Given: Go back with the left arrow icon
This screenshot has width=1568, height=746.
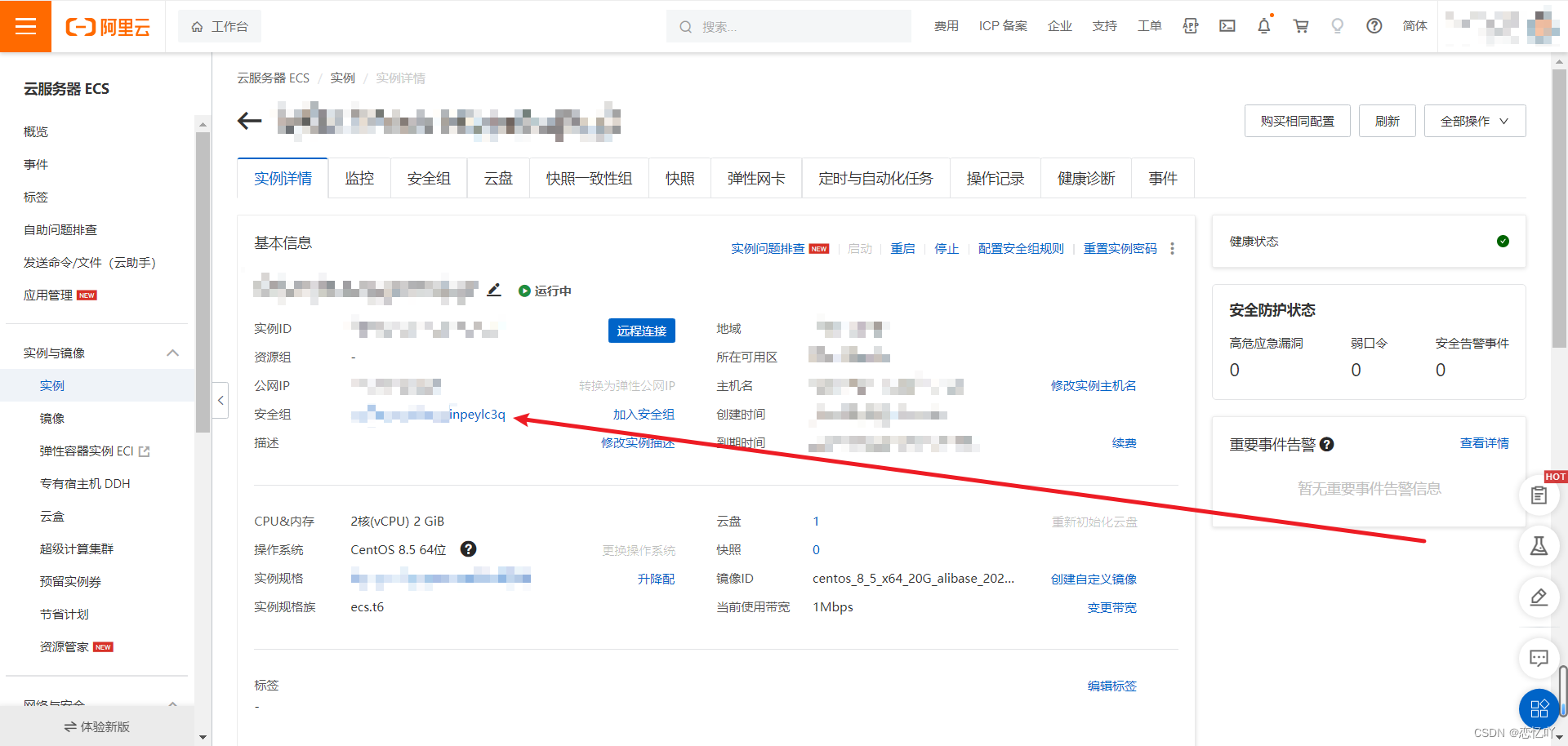Looking at the screenshot, I should 249,121.
